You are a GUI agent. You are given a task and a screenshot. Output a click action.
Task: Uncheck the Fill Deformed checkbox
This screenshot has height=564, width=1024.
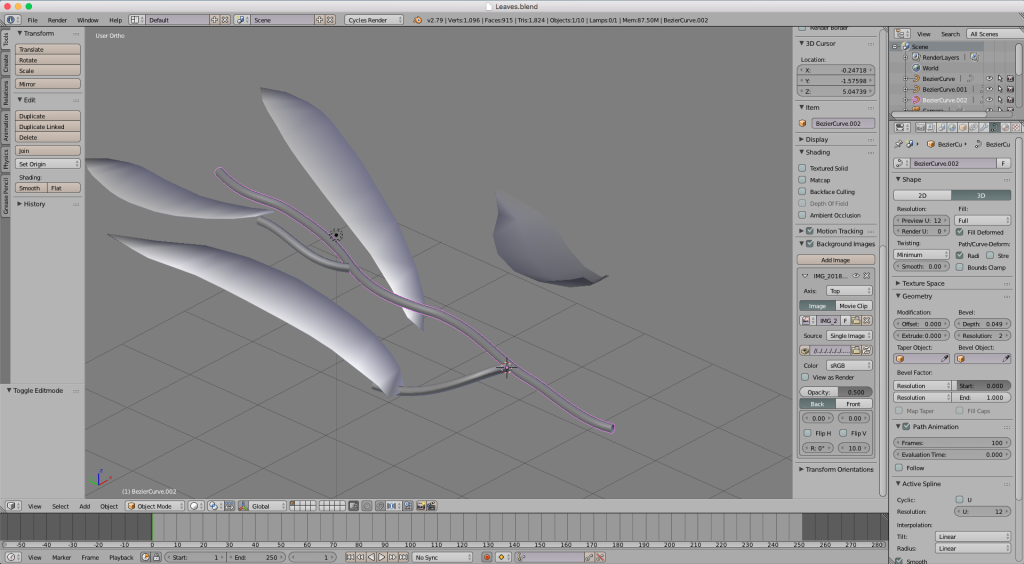959,232
